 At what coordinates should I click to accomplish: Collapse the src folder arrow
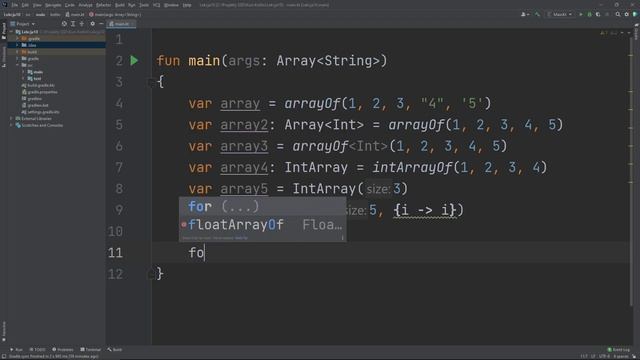tap(18, 65)
